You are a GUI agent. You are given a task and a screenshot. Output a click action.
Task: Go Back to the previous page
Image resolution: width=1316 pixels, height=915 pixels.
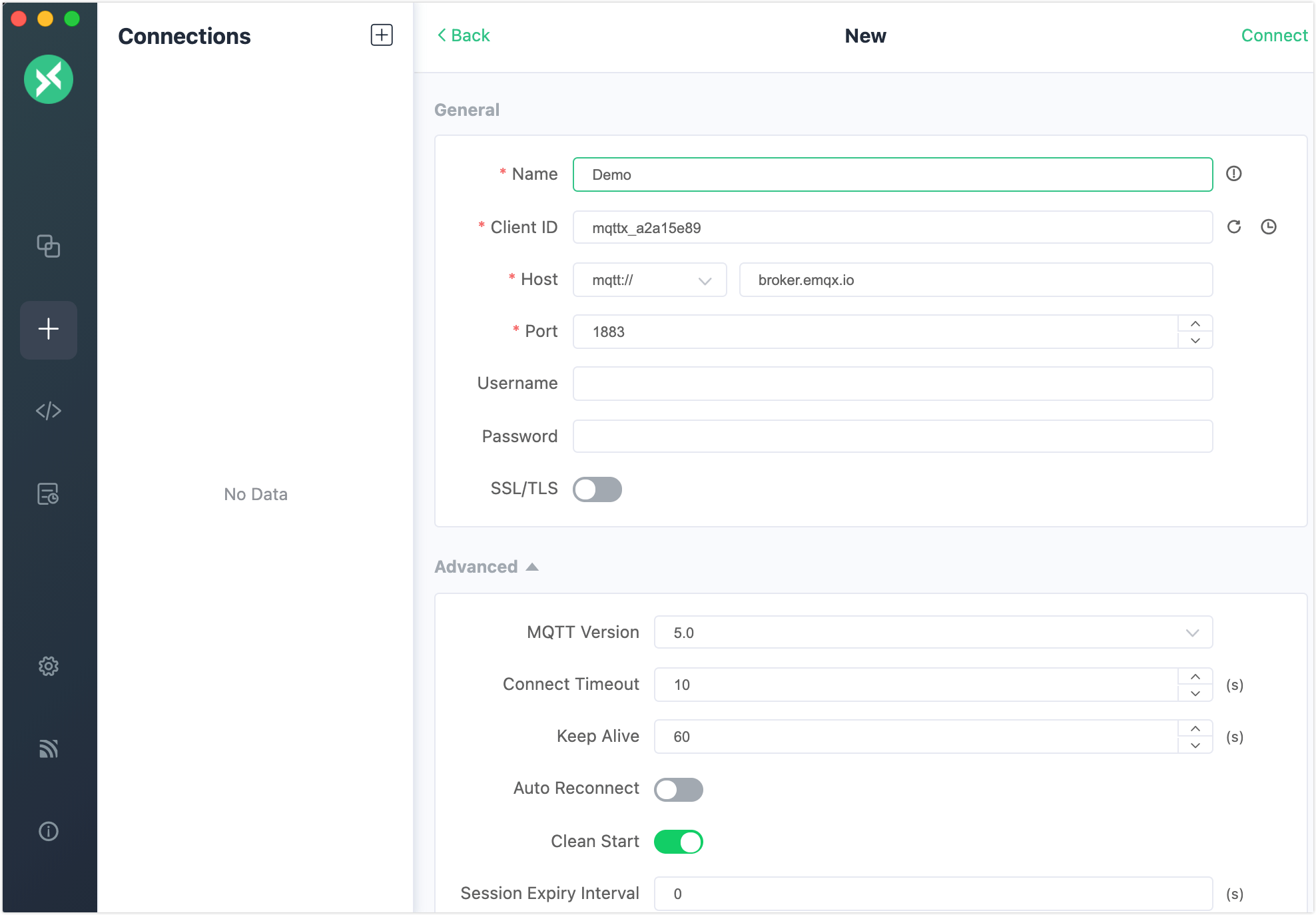[464, 35]
